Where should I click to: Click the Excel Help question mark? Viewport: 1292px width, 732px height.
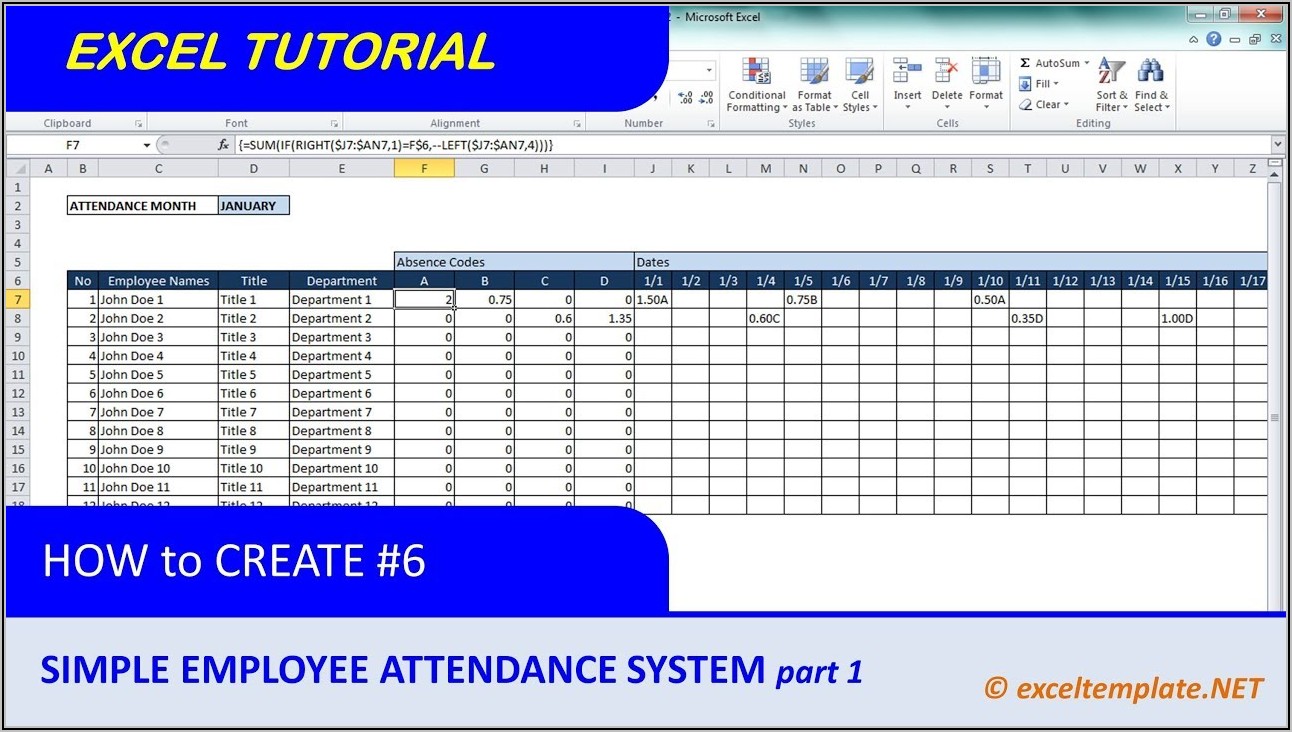(1213, 39)
